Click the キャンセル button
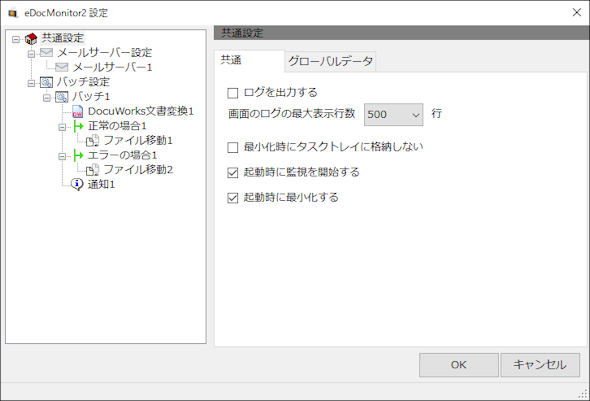Viewport: 590px width, 401px height. (x=540, y=365)
